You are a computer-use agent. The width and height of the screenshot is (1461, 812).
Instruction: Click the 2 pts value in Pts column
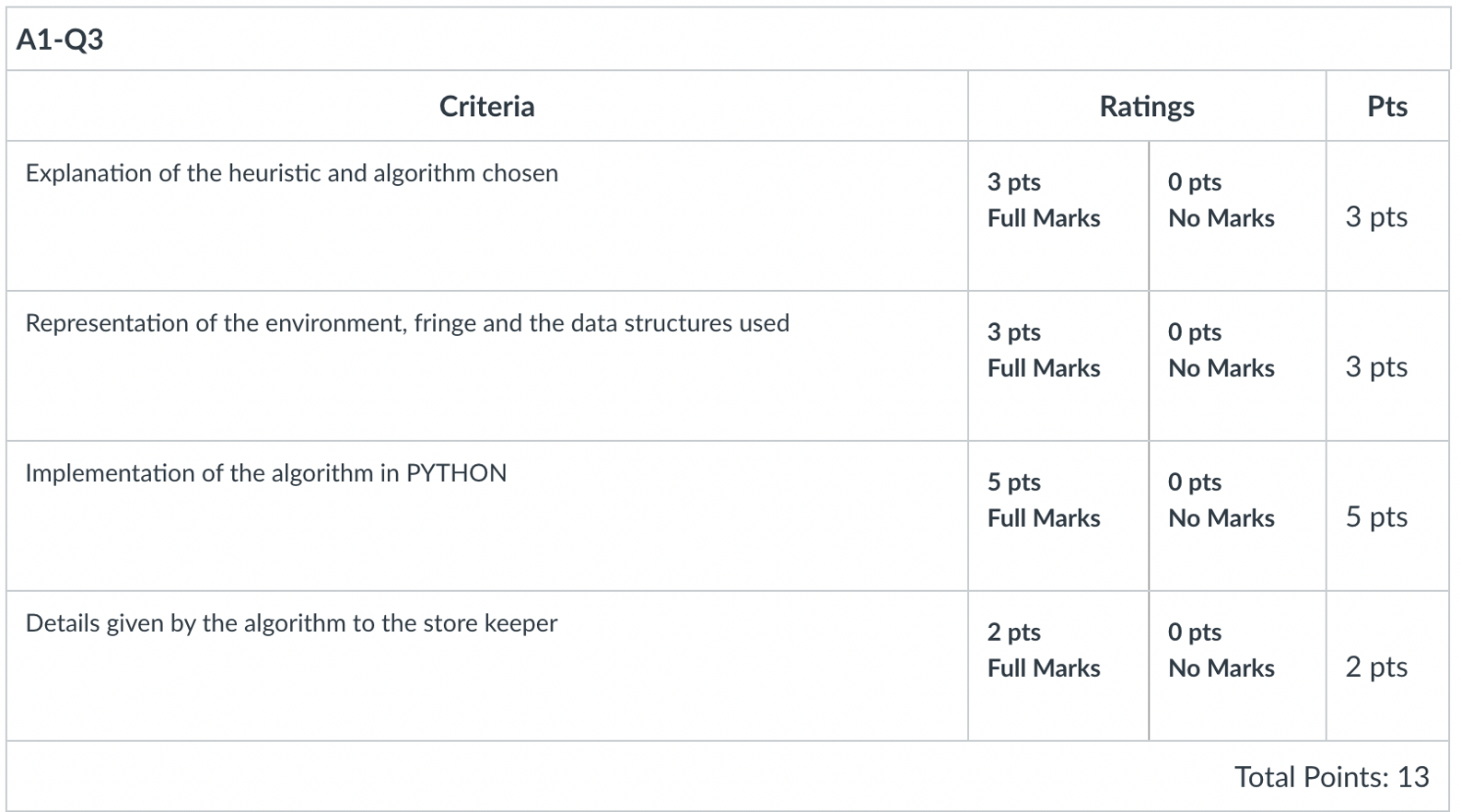[x=1376, y=667]
